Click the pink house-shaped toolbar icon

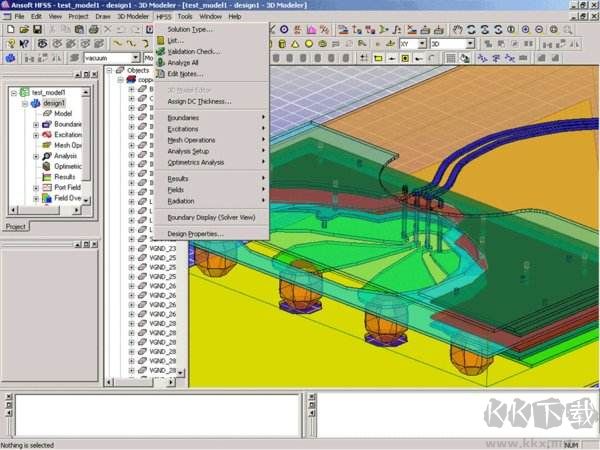click(311, 29)
